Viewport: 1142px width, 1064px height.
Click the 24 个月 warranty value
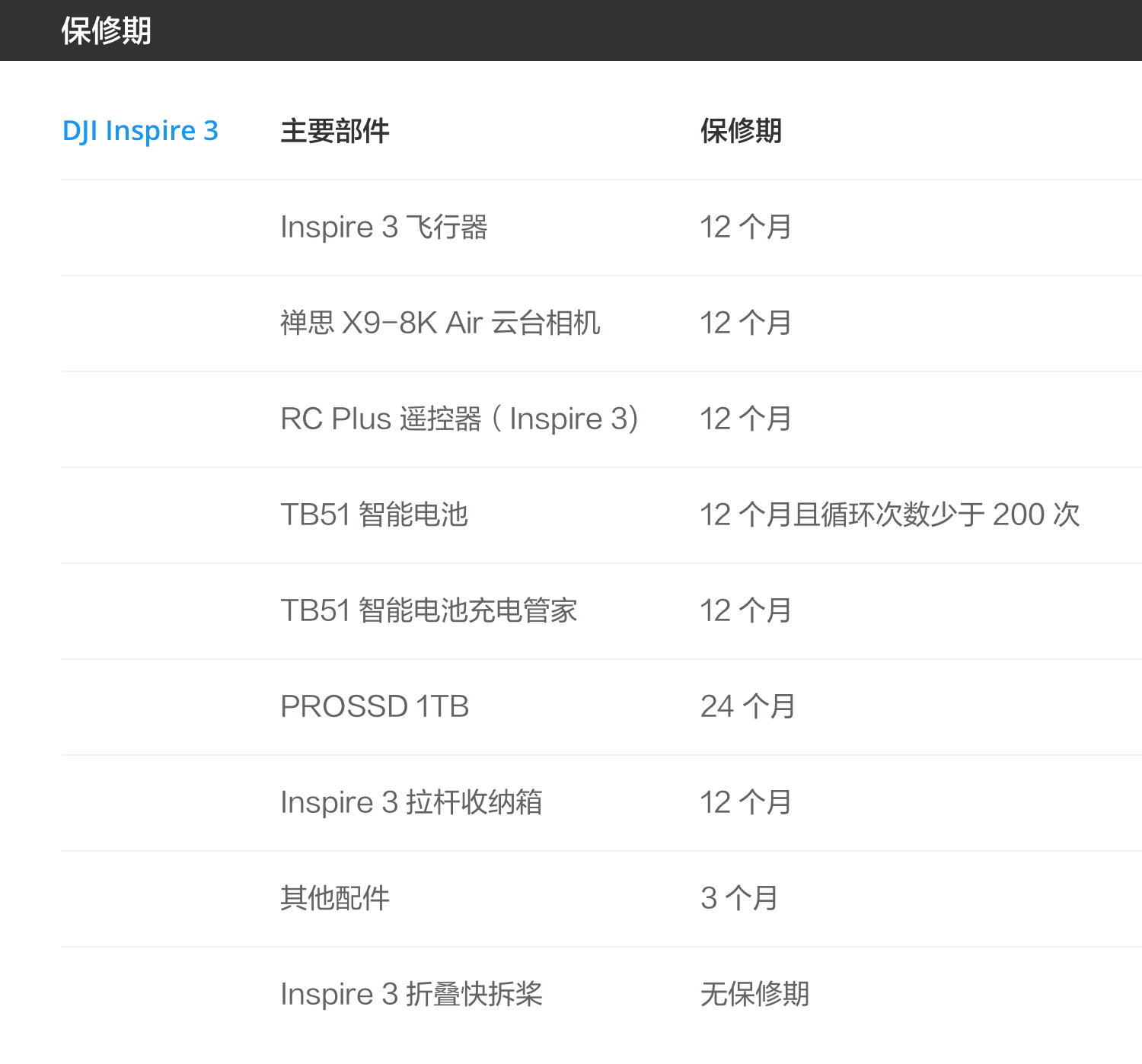pyautogui.click(x=748, y=707)
